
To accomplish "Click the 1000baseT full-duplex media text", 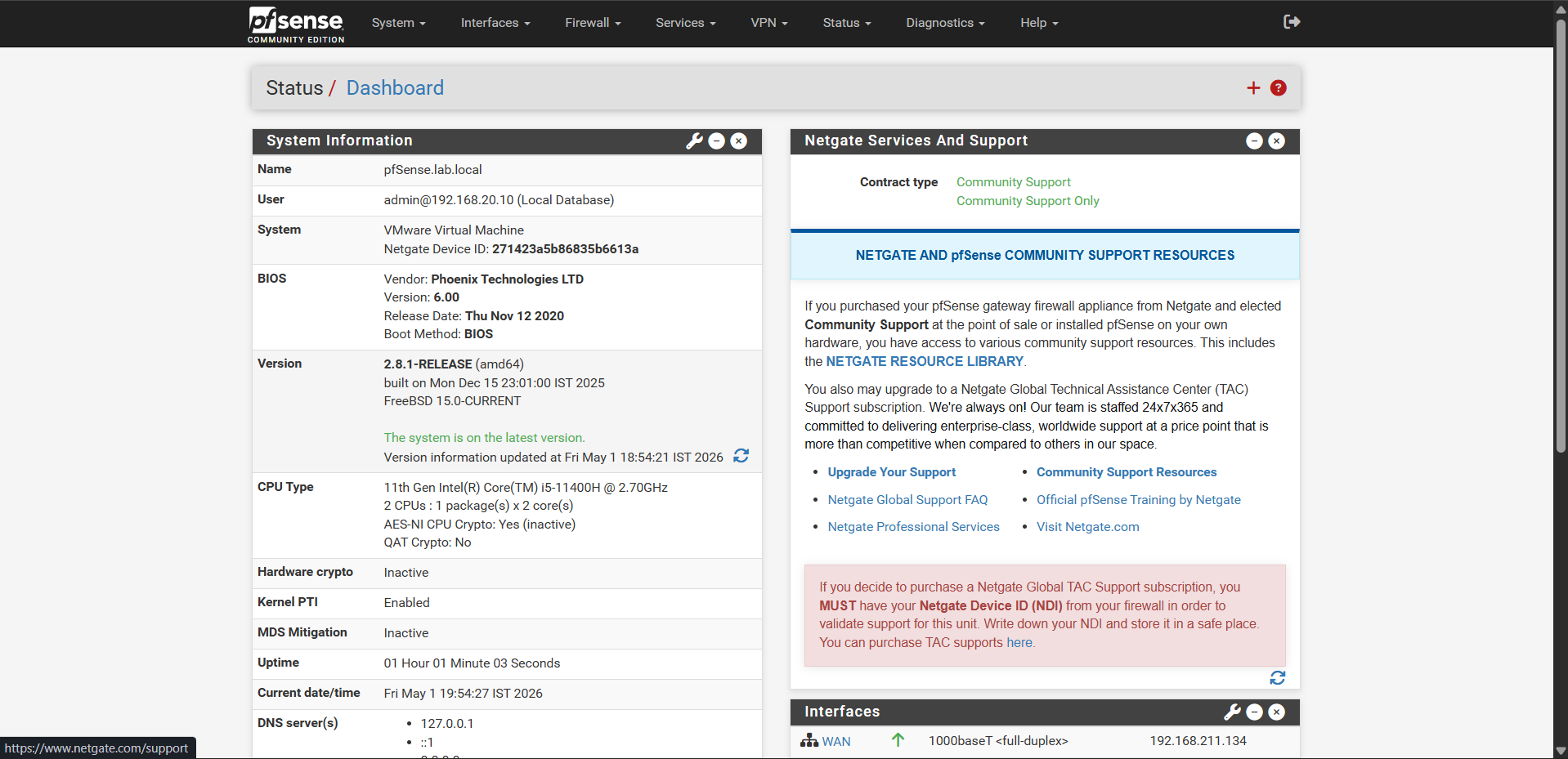I will pos(998,741).
